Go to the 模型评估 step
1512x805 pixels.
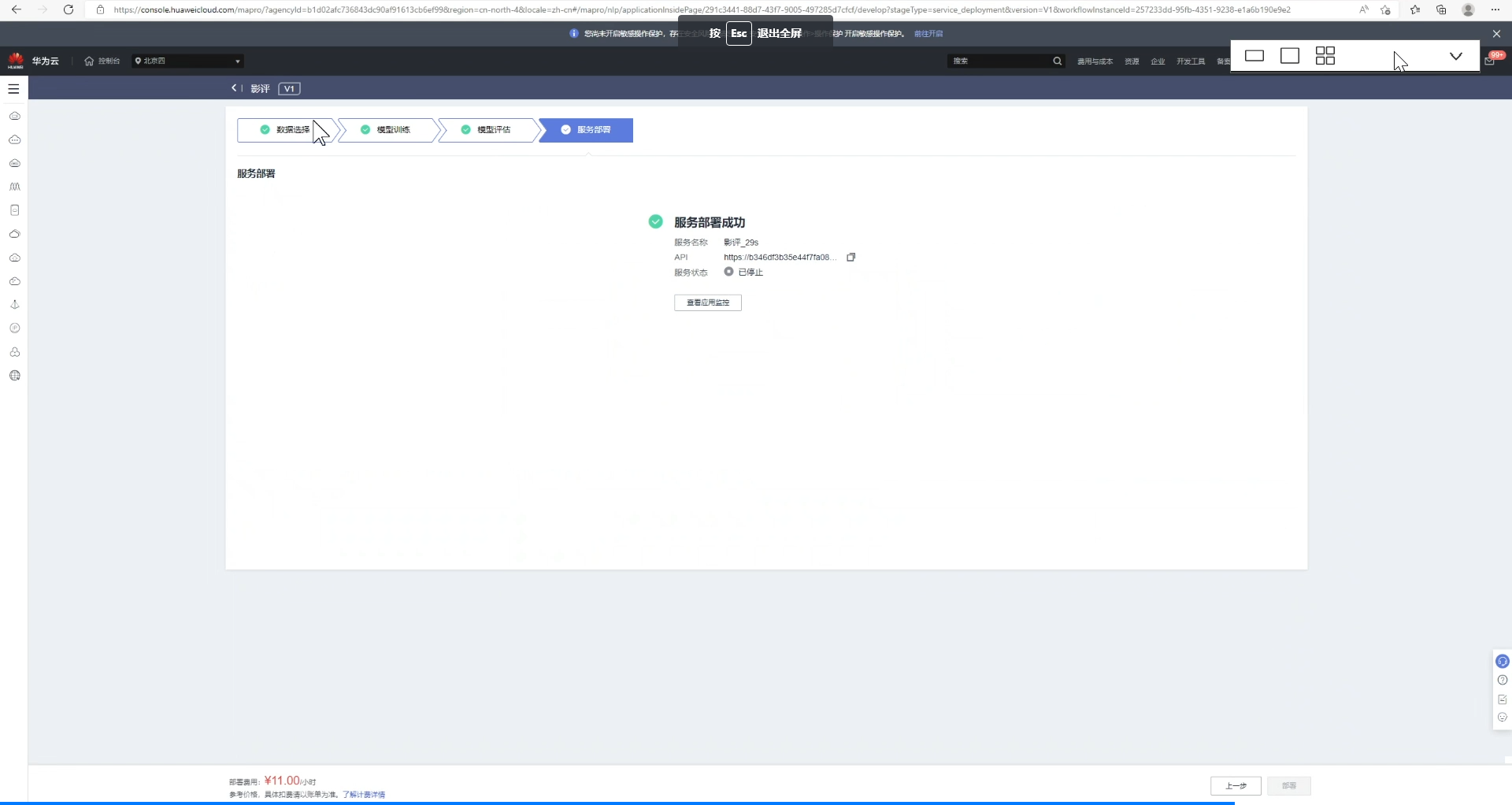[x=487, y=130]
